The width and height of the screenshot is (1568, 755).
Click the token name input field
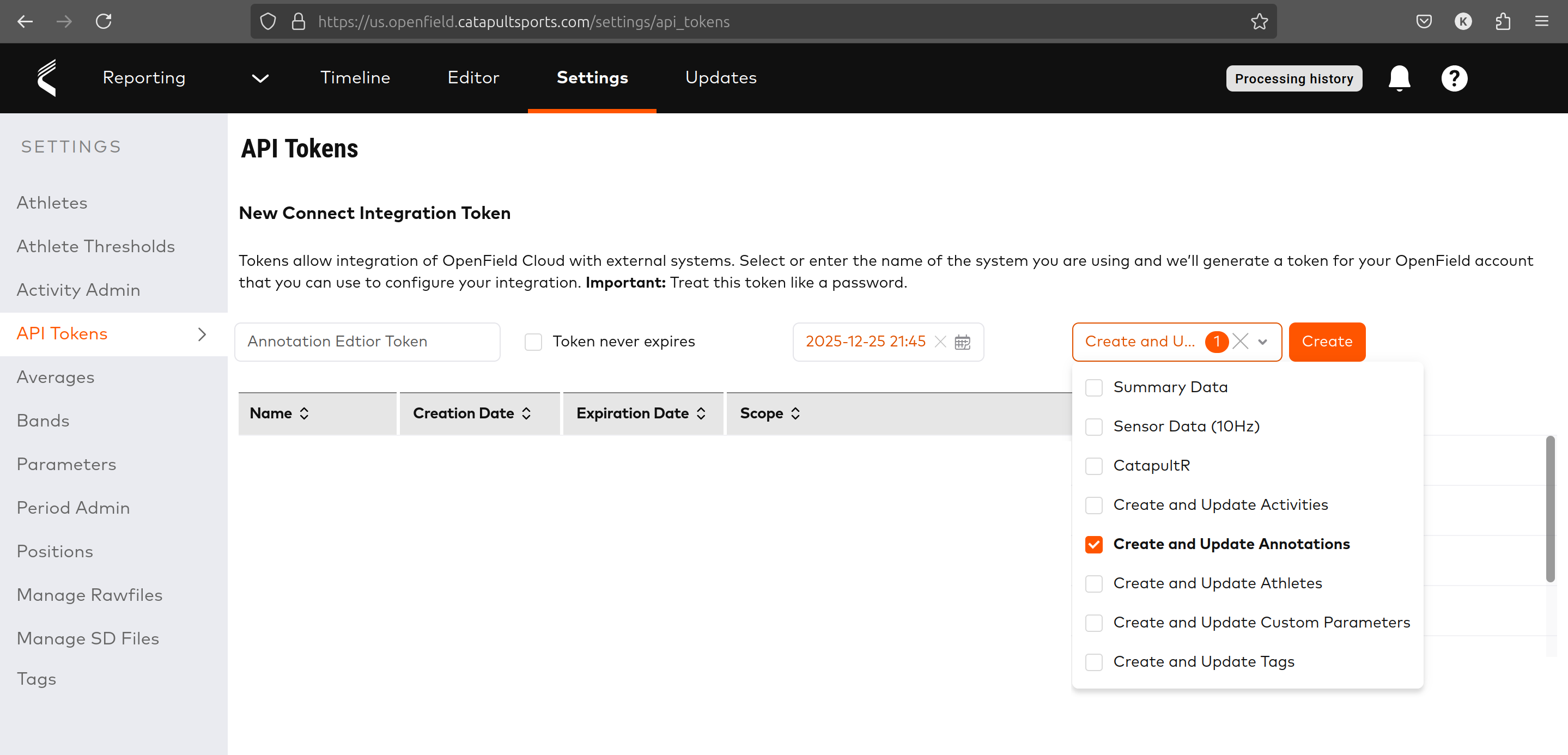(368, 342)
